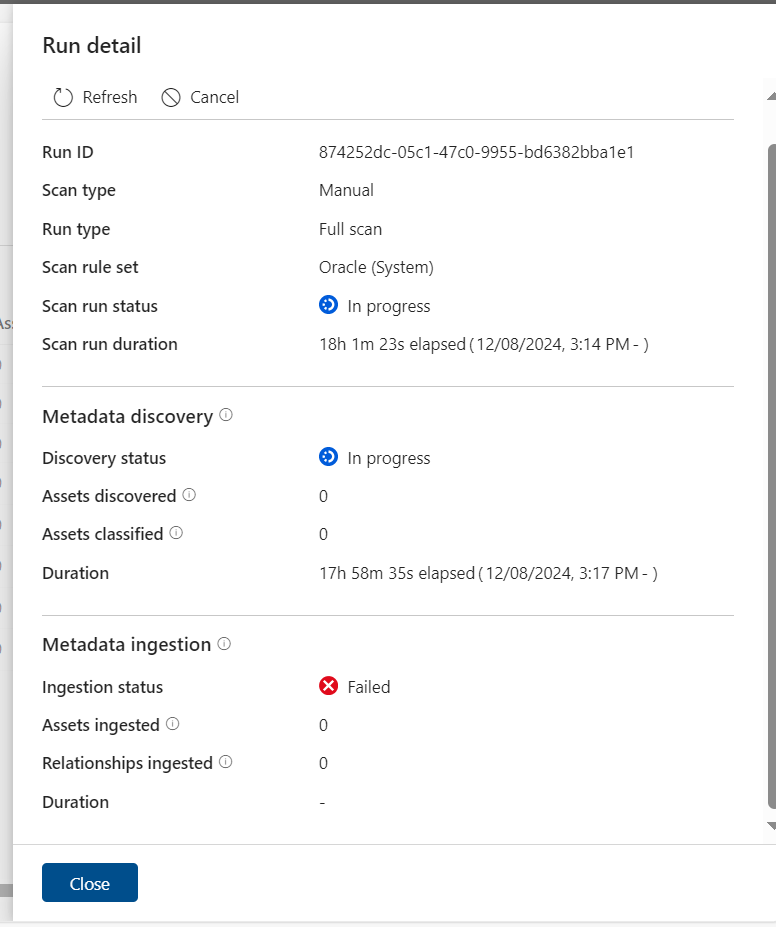Click the Discovery status In progress icon

click(x=328, y=457)
